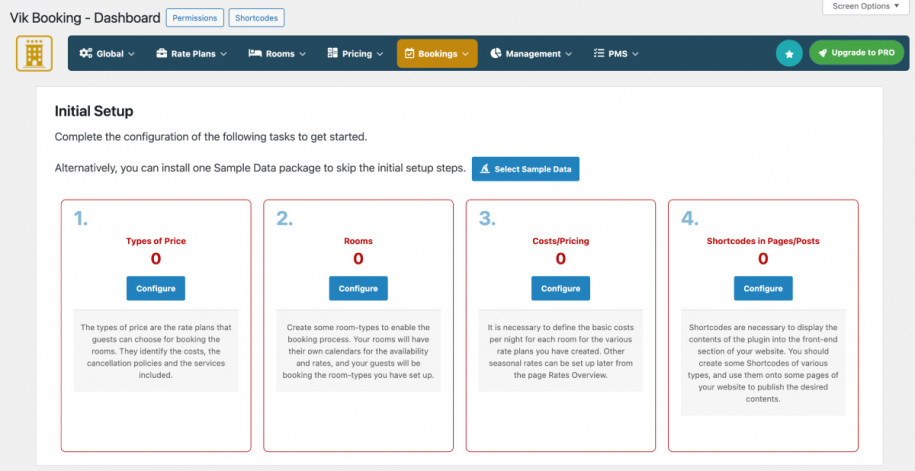
Task: Expand the Global menu chevron
Action: 131,54
